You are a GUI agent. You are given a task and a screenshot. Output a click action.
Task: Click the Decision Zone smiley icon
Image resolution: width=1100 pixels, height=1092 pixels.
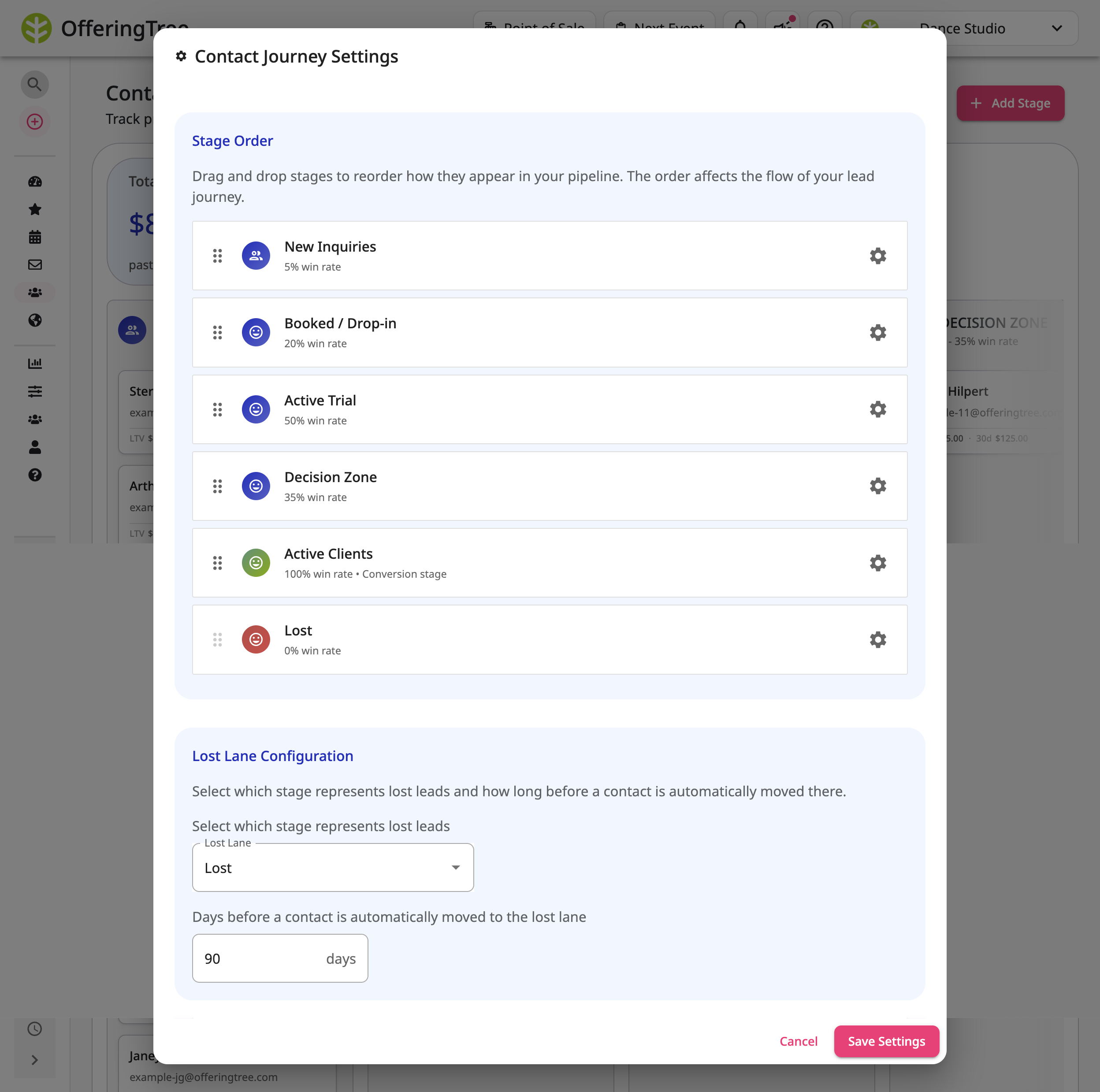click(256, 486)
